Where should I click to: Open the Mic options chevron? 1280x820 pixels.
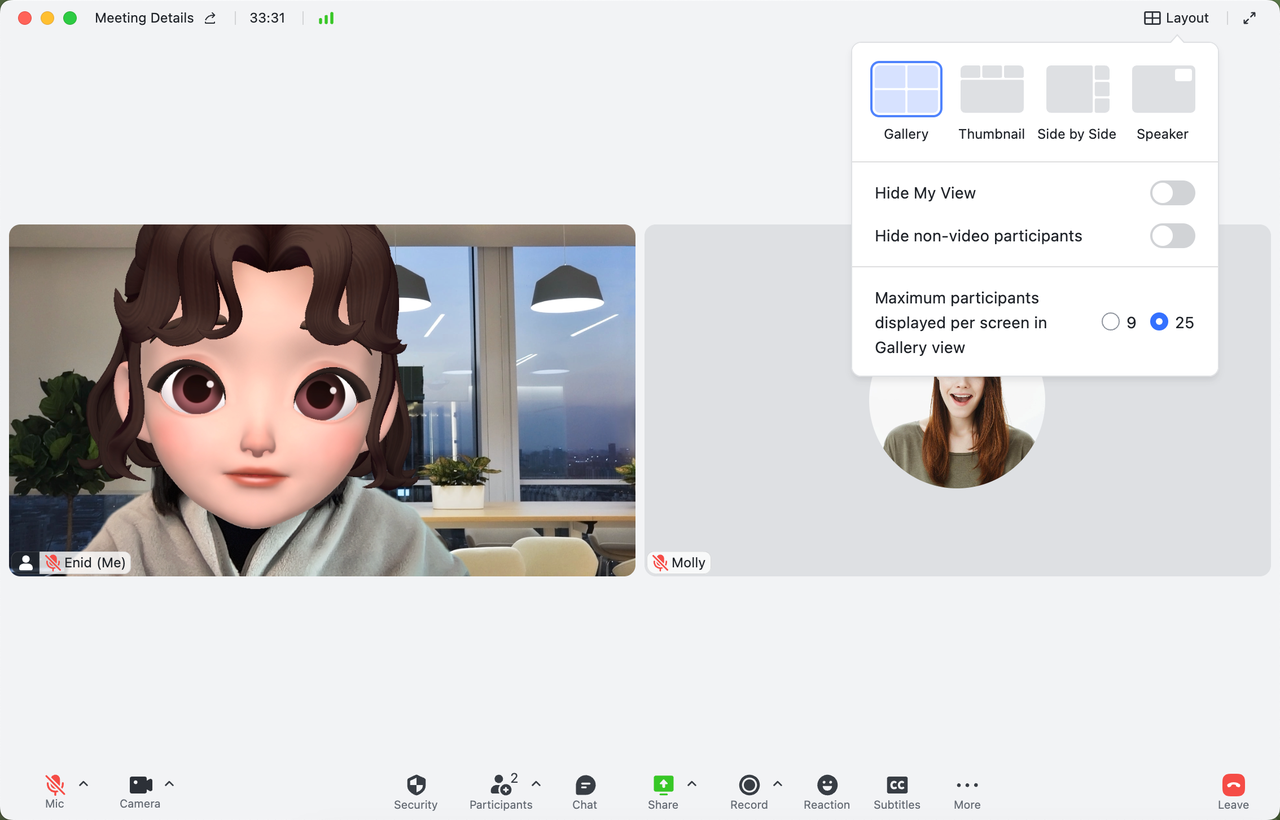coord(83,783)
